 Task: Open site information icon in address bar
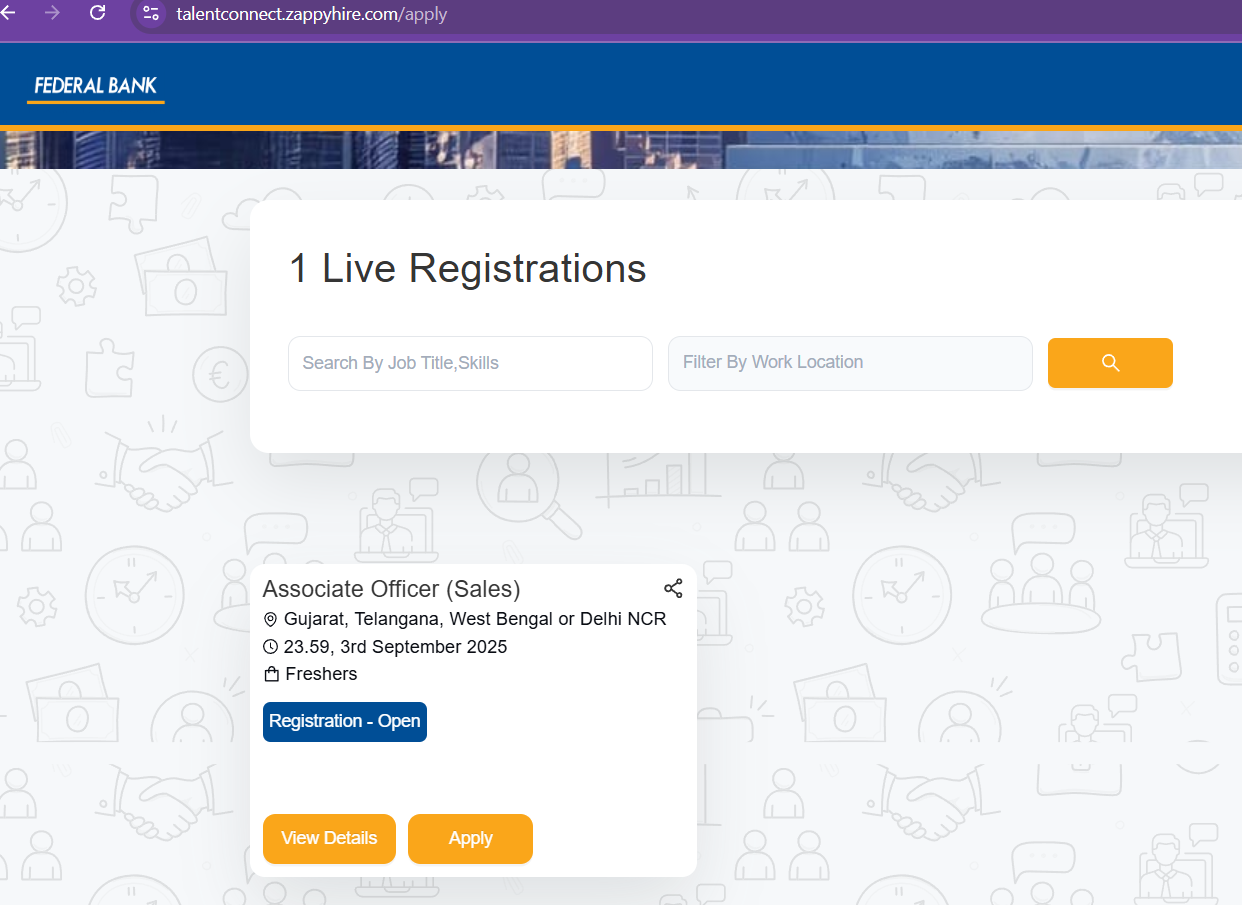(x=151, y=14)
